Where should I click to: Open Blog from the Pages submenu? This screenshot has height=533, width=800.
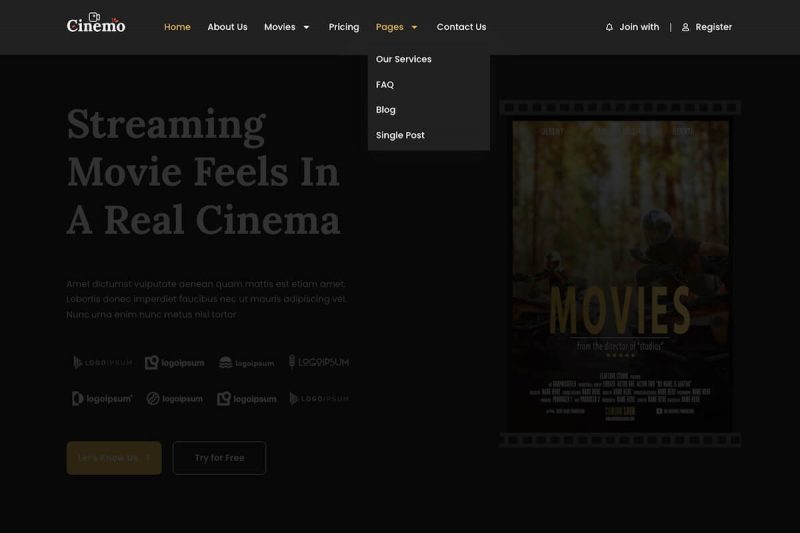[x=386, y=110]
